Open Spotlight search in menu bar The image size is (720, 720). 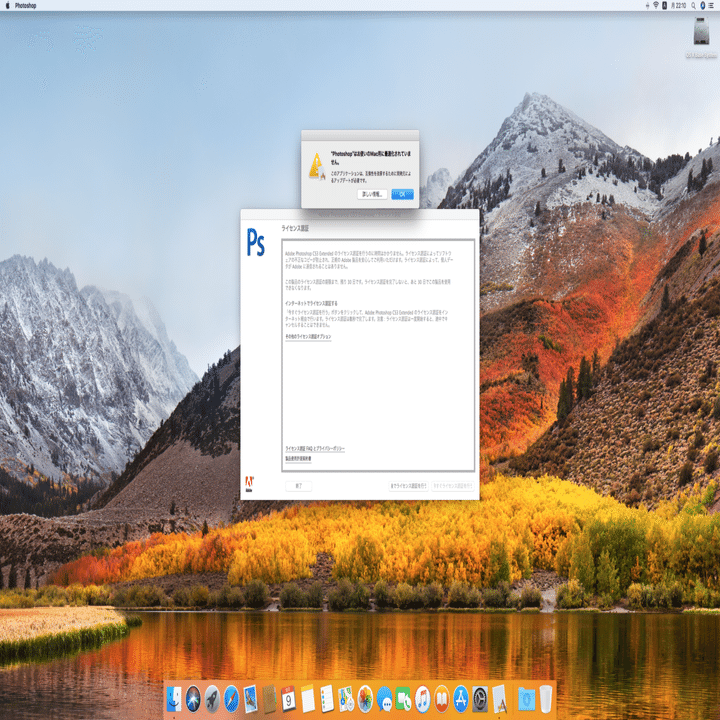click(x=693, y=6)
